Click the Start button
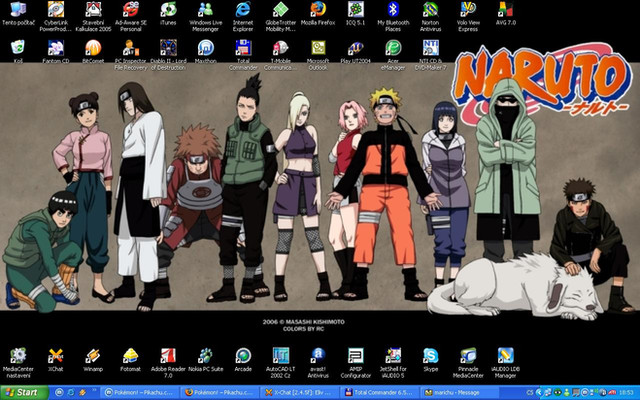This screenshot has height=400, width=640. click(x=24, y=393)
